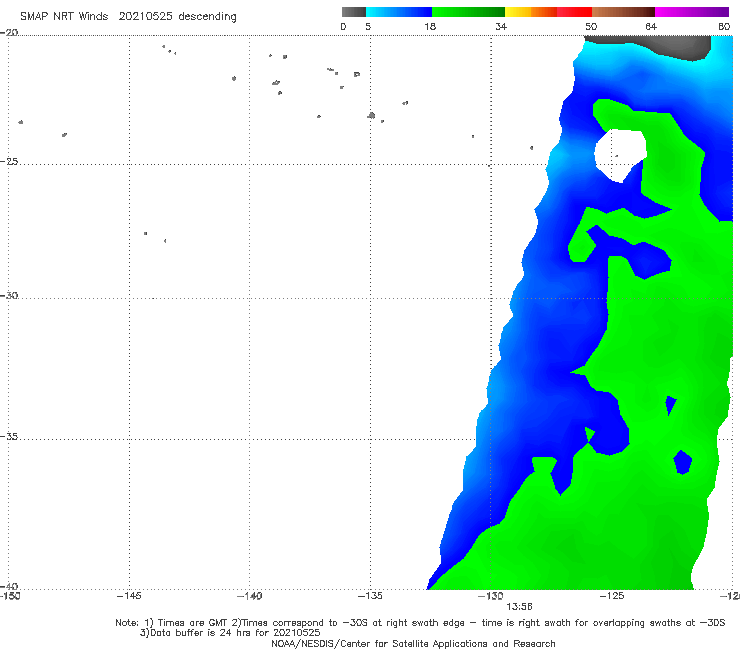The height and width of the screenshot is (650, 740).
Task: Click the color bar label '50'
Action: coord(591,26)
